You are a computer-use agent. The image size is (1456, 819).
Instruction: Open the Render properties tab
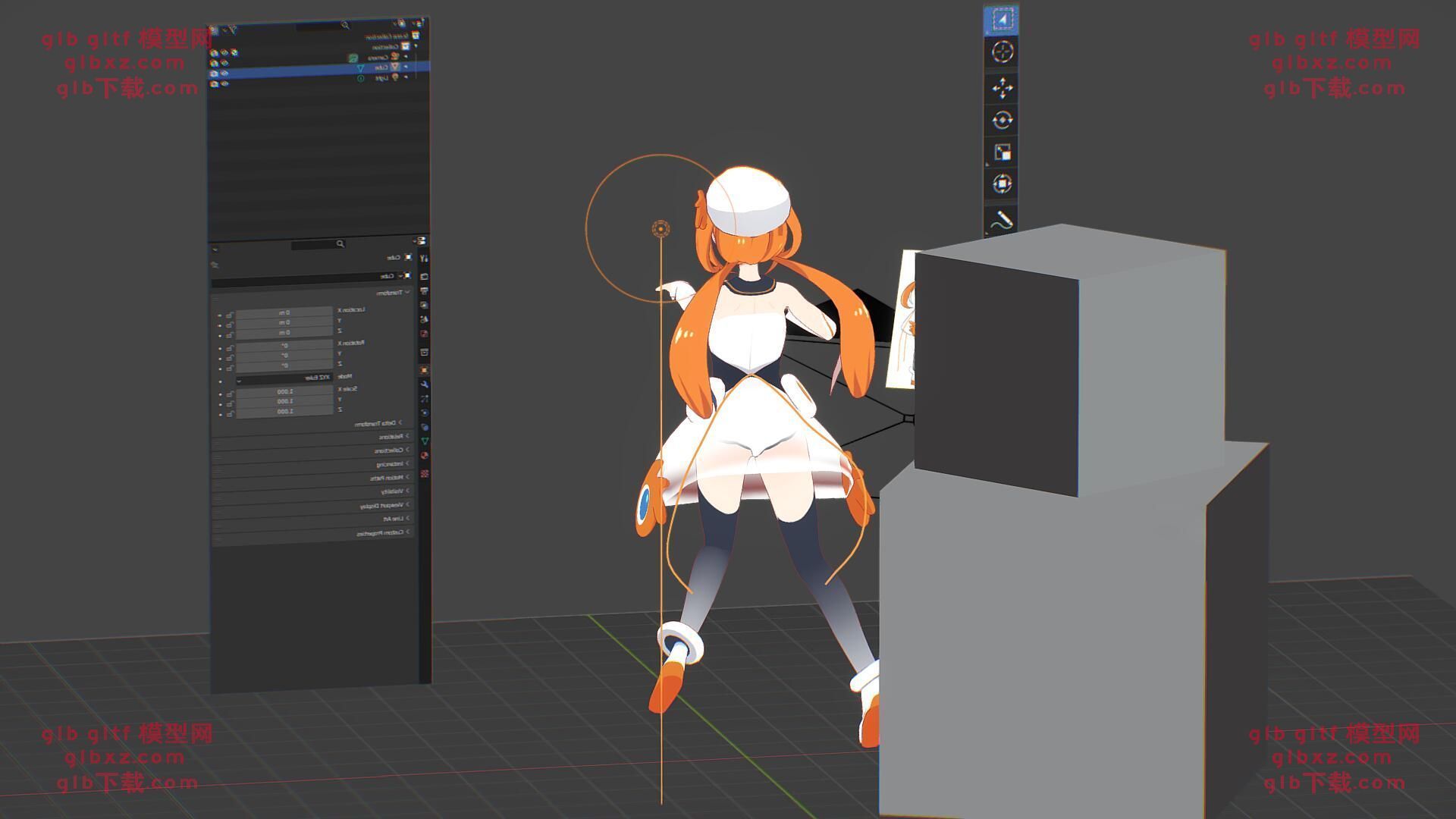pos(424,276)
